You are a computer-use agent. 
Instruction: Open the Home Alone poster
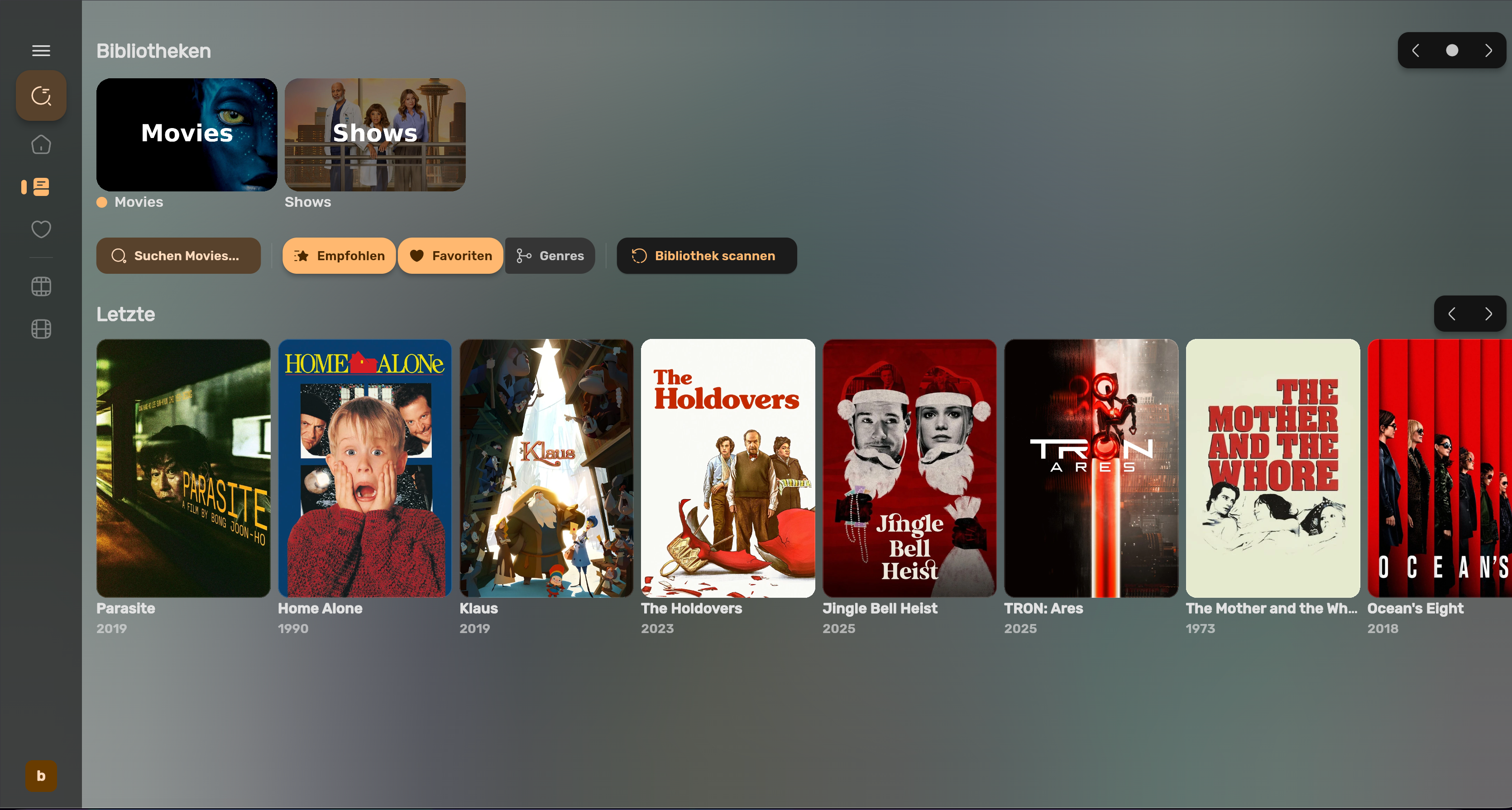365,468
